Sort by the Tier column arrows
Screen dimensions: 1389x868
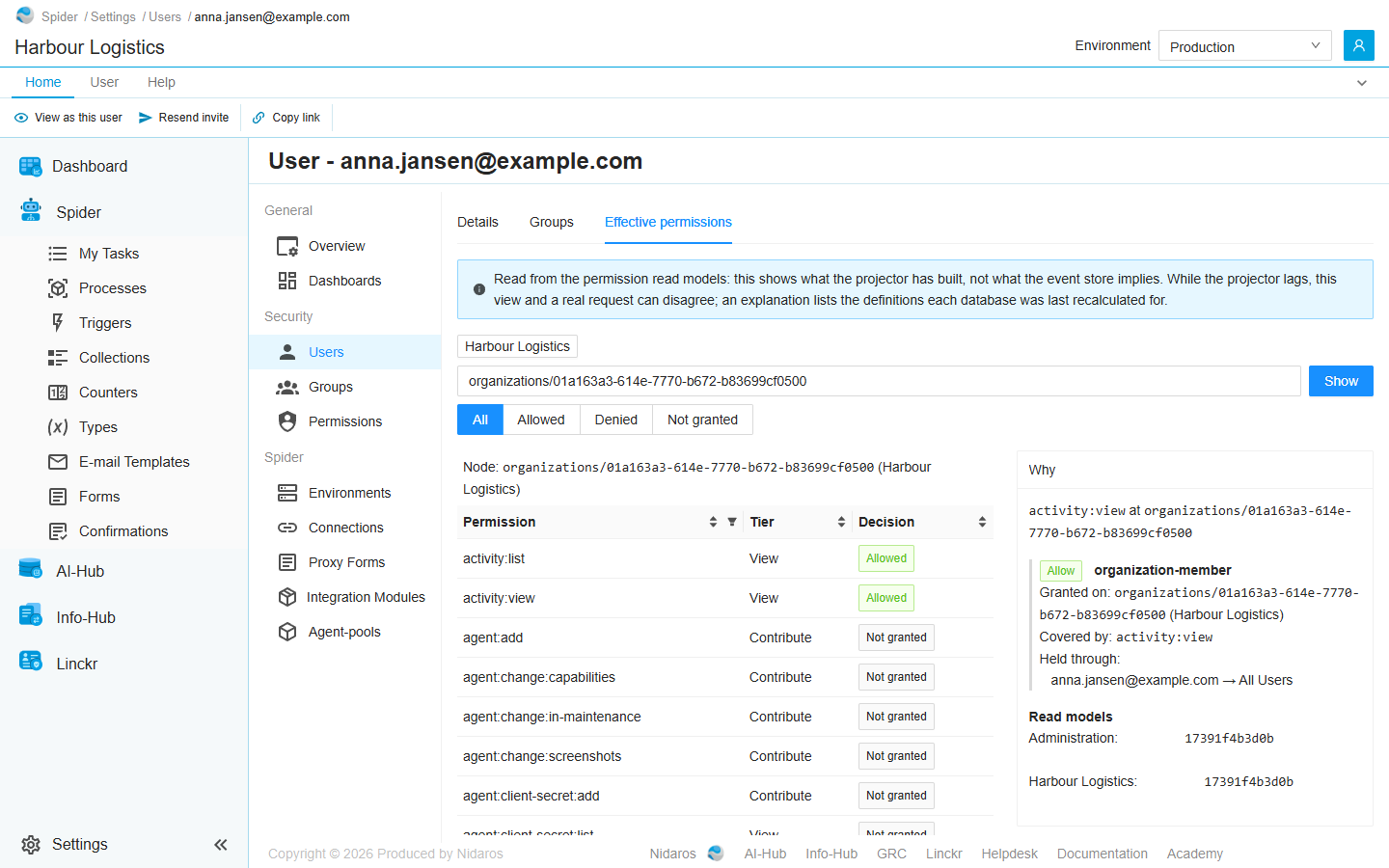[x=841, y=522]
